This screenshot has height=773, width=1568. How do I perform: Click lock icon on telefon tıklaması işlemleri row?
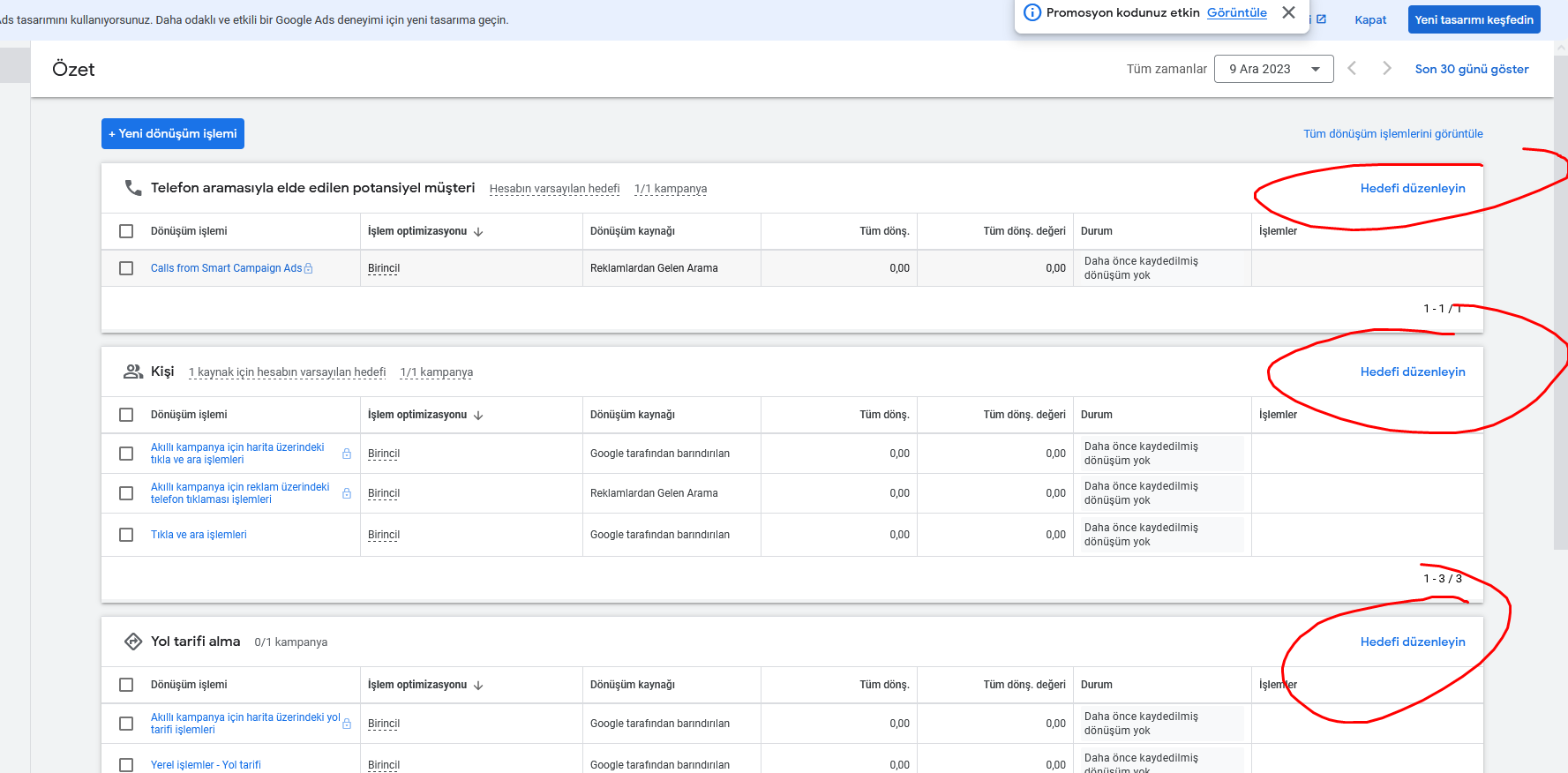point(347,493)
